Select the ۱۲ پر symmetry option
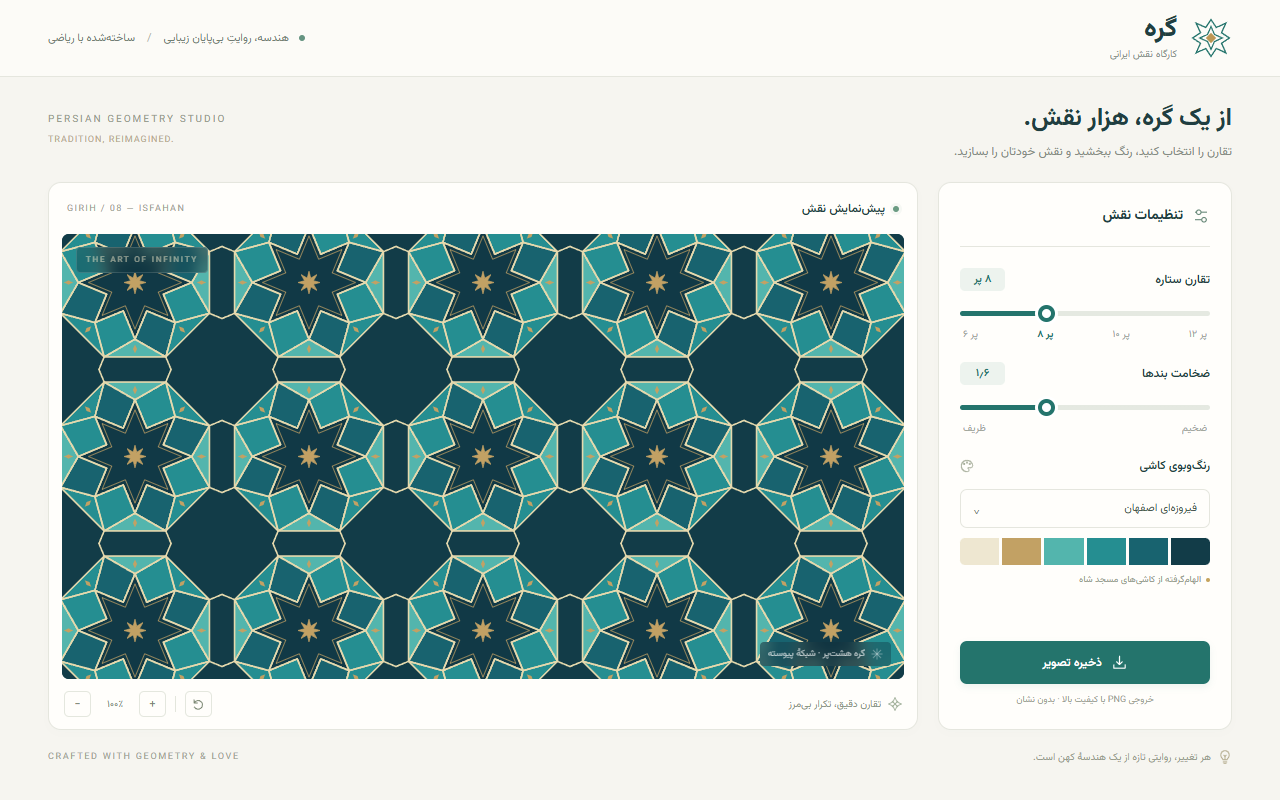This screenshot has height=800, width=1280. click(1198, 334)
